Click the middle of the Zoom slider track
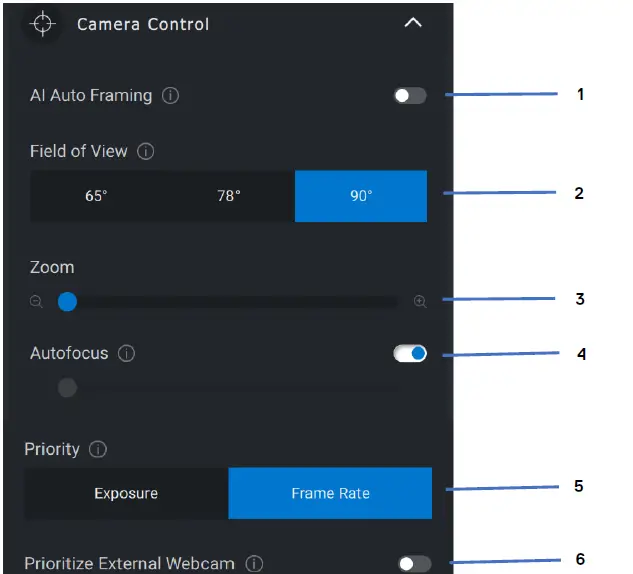Screen dimensions: 633x574 228,302
